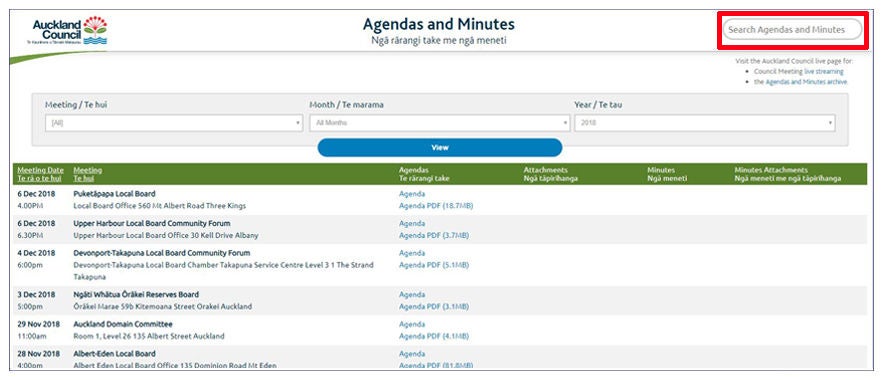This screenshot has height=380, width=885.
Task: Open Agenda PDF (5.1MB) link
Action: (x=433, y=265)
